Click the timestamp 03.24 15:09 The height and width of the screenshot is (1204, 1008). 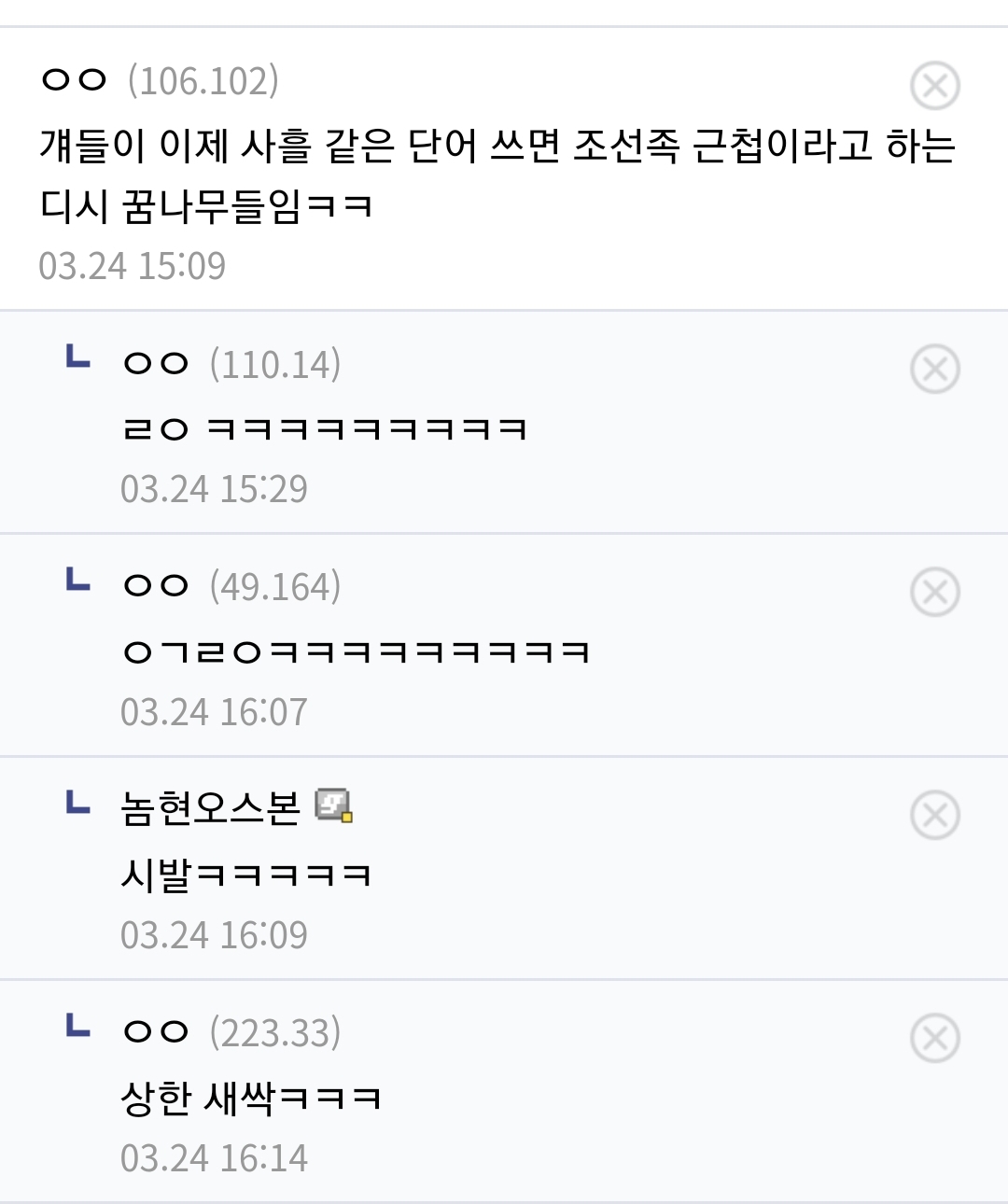pyautogui.click(x=133, y=266)
